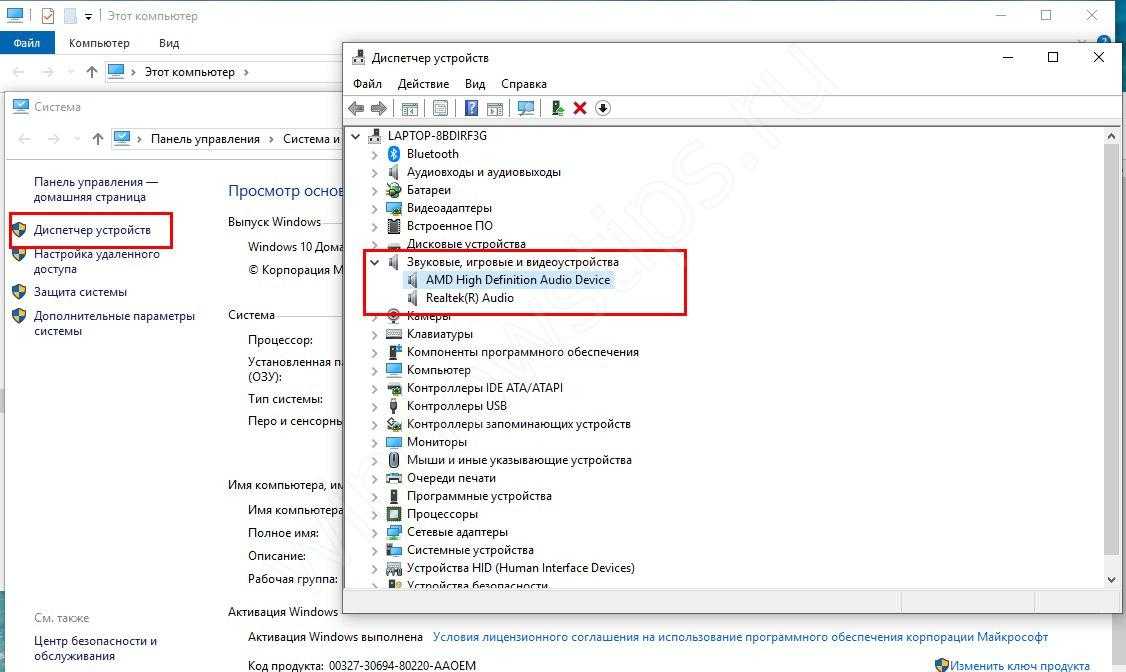
Task: Select the Сетевые адаптеры network icon
Action: 394,532
